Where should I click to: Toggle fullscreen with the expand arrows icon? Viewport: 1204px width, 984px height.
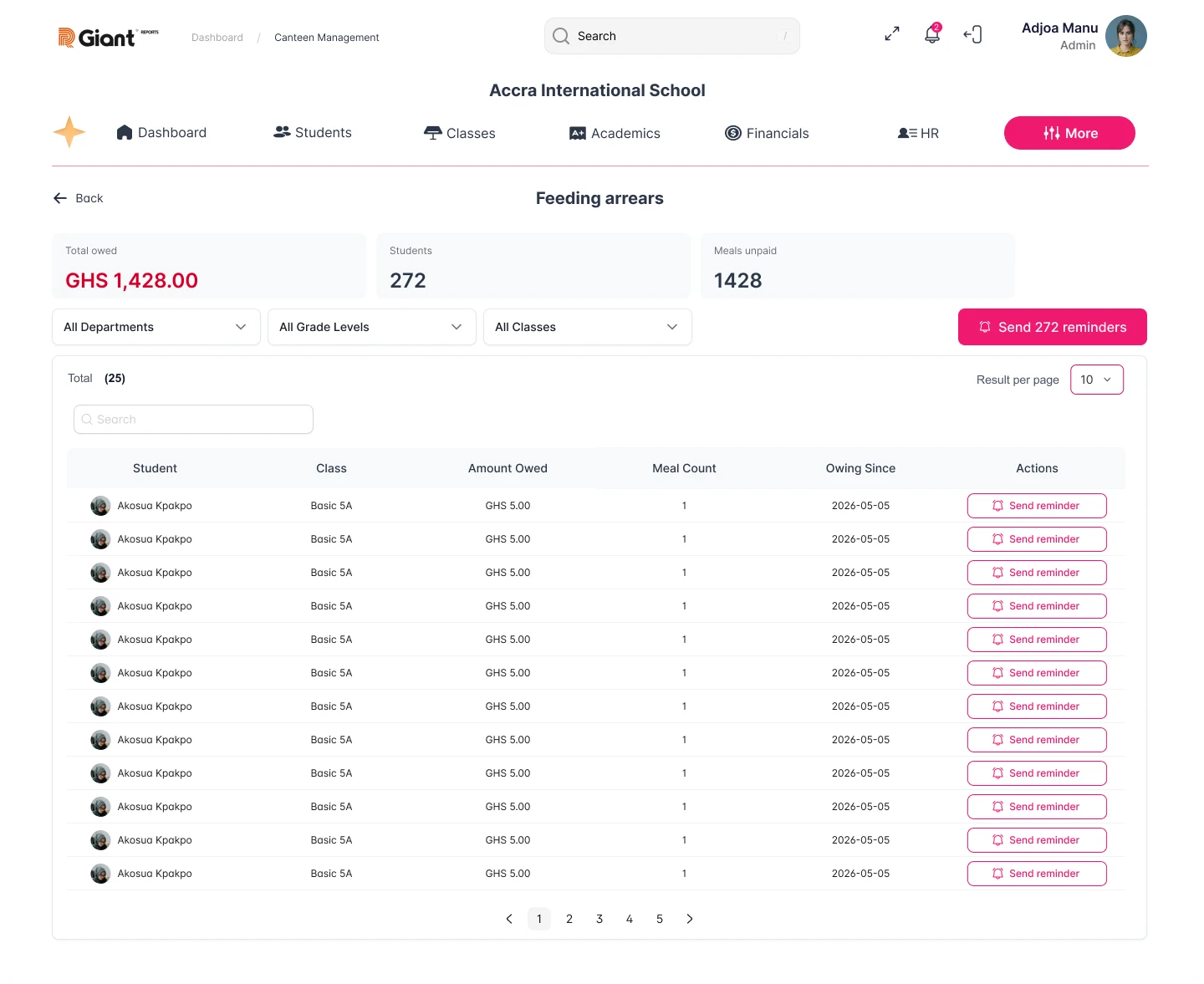pyautogui.click(x=892, y=34)
